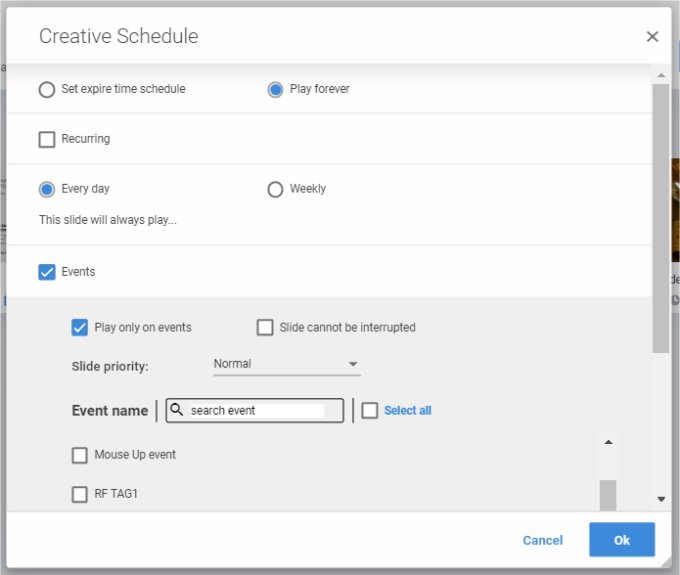
Task: Choose the Play forever radio button
Action: [275, 90]
